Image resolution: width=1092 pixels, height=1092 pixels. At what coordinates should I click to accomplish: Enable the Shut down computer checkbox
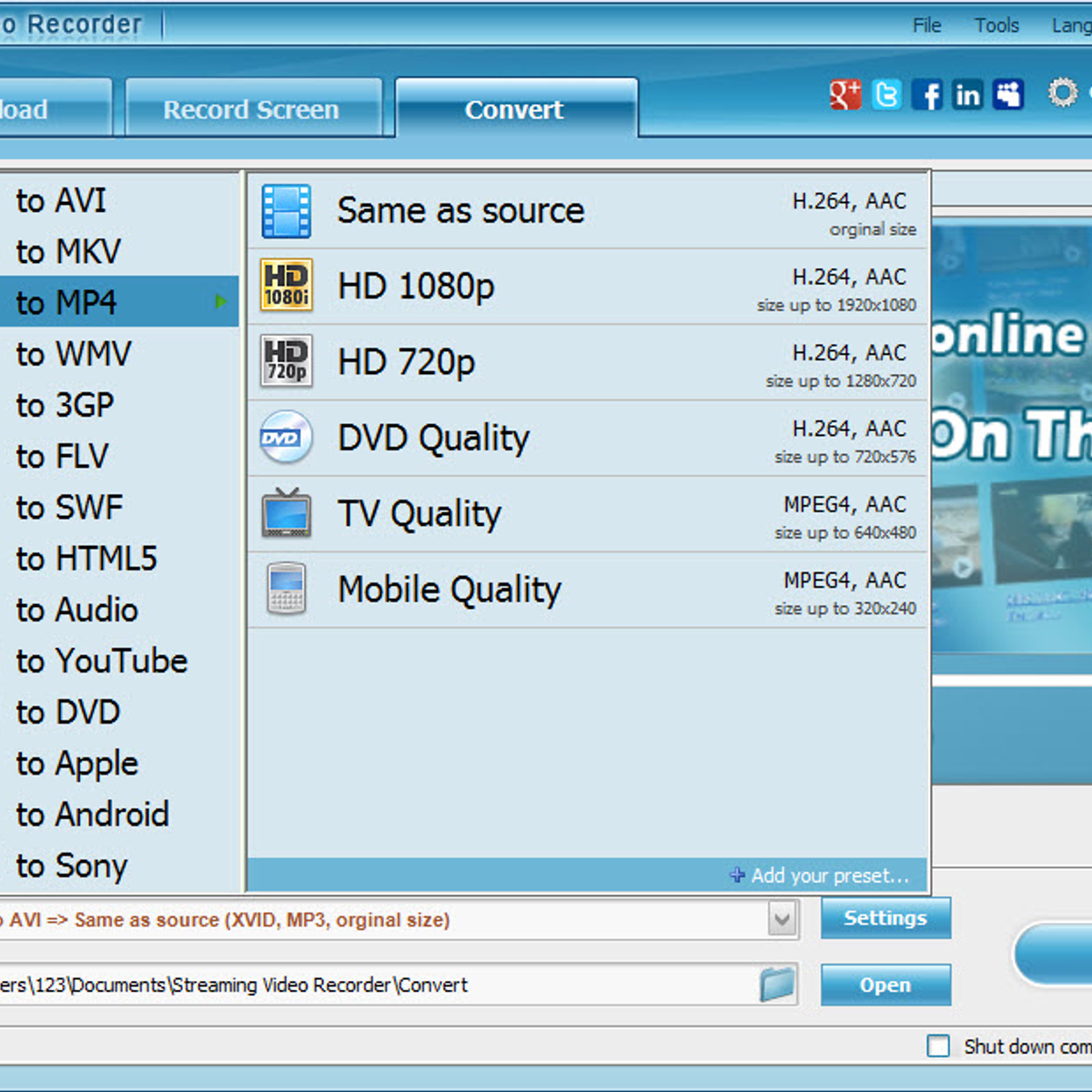938,1046
